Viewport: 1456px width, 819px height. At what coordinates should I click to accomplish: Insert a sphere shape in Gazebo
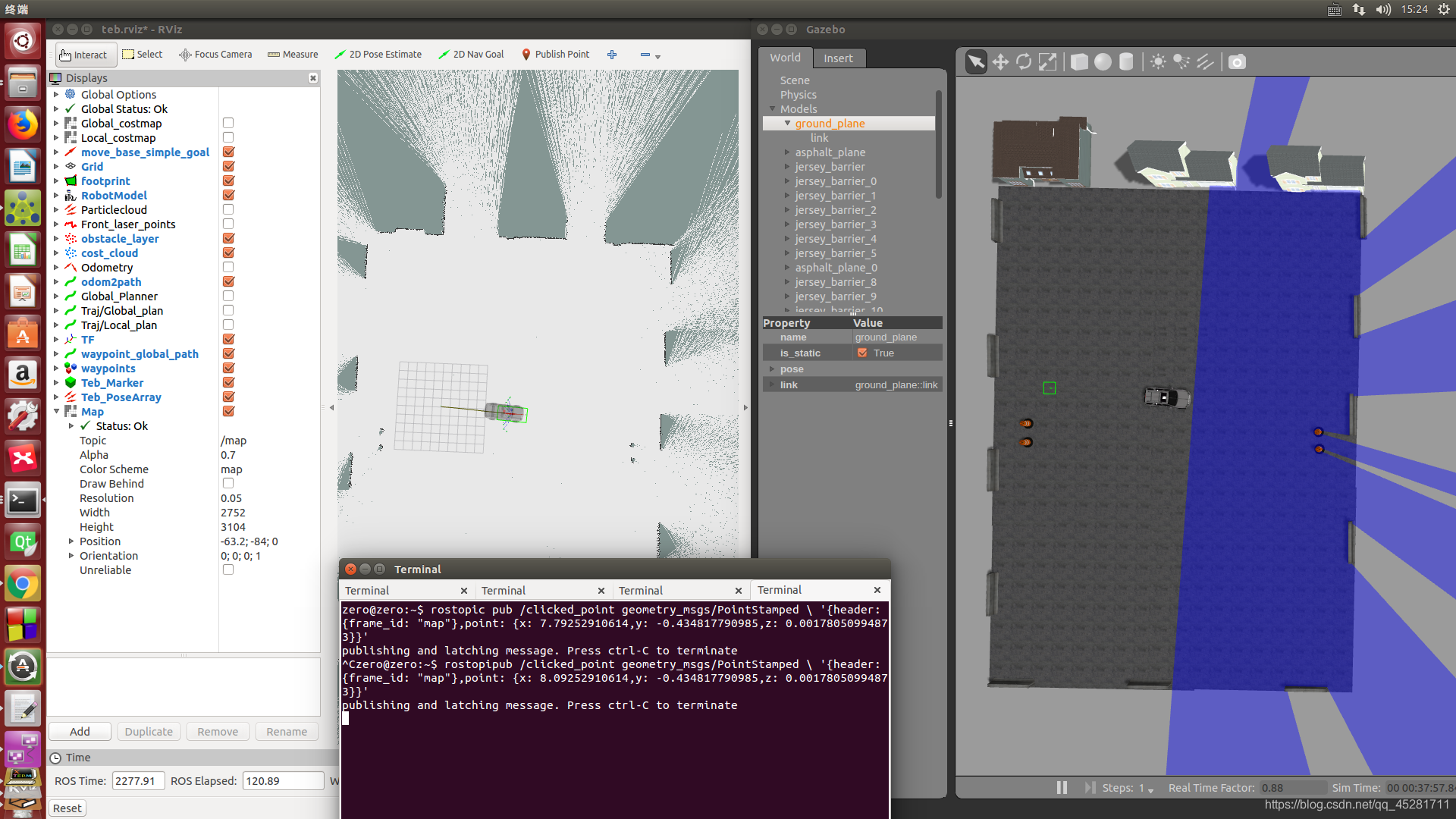[x=1103, y=62]
